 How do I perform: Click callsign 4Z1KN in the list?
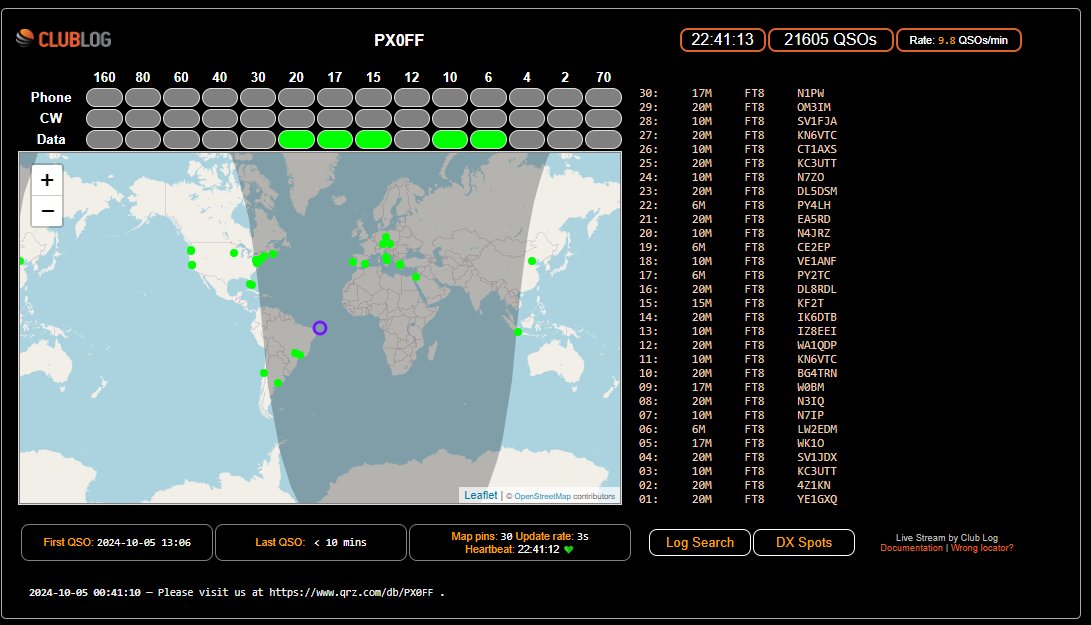click(814, 485)
